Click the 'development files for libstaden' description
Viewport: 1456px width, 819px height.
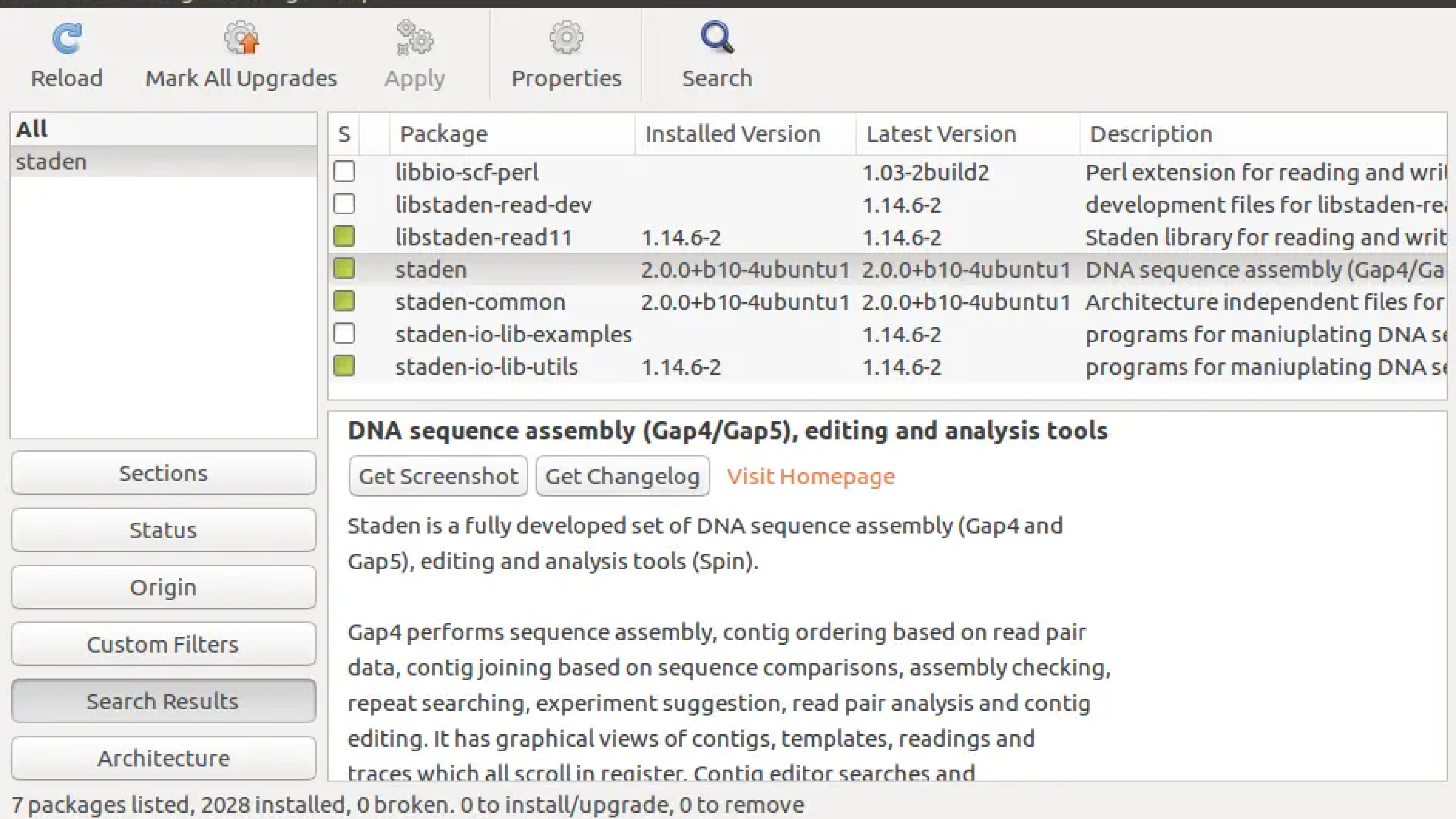coord(1266,204)
